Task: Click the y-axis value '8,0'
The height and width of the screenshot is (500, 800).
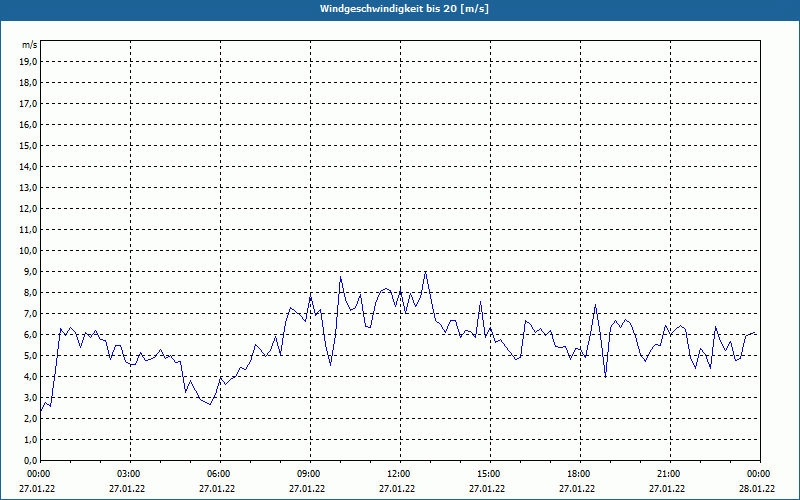Action: coord(31,292)
